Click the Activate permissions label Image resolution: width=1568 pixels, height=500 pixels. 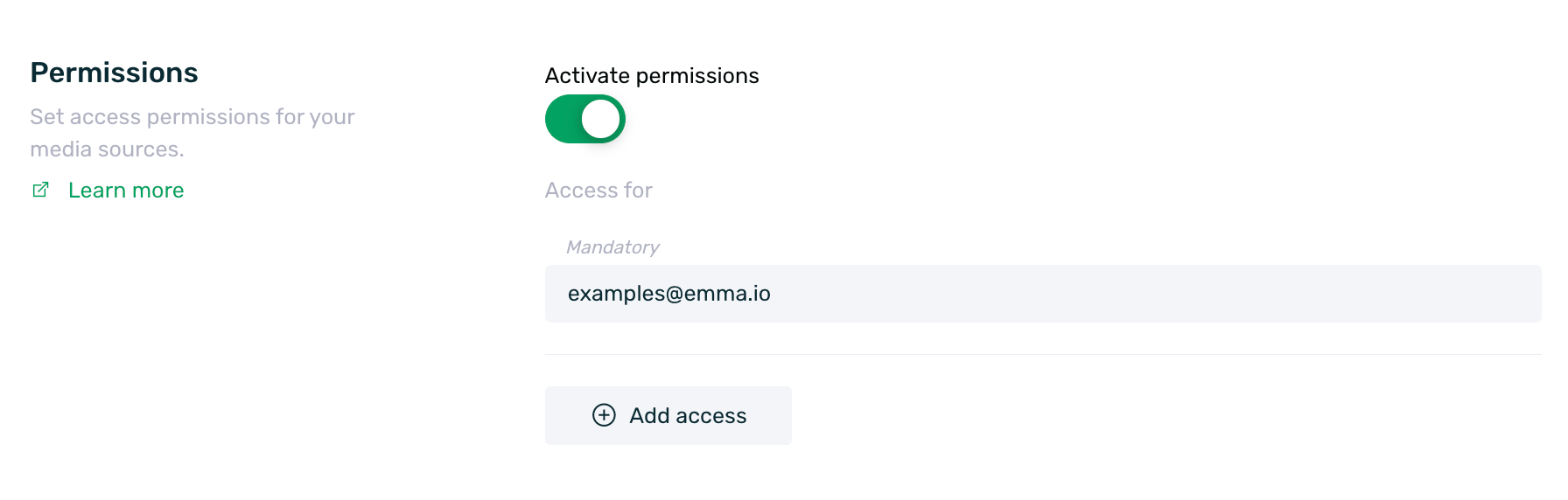tap(652, 76)
